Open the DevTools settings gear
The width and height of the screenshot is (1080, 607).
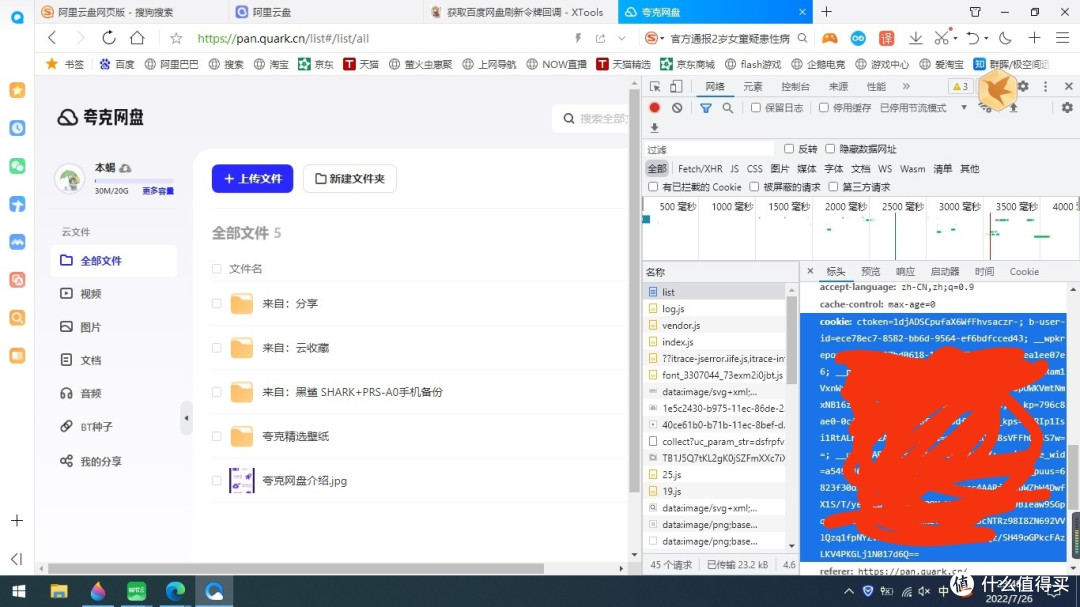1023,86
